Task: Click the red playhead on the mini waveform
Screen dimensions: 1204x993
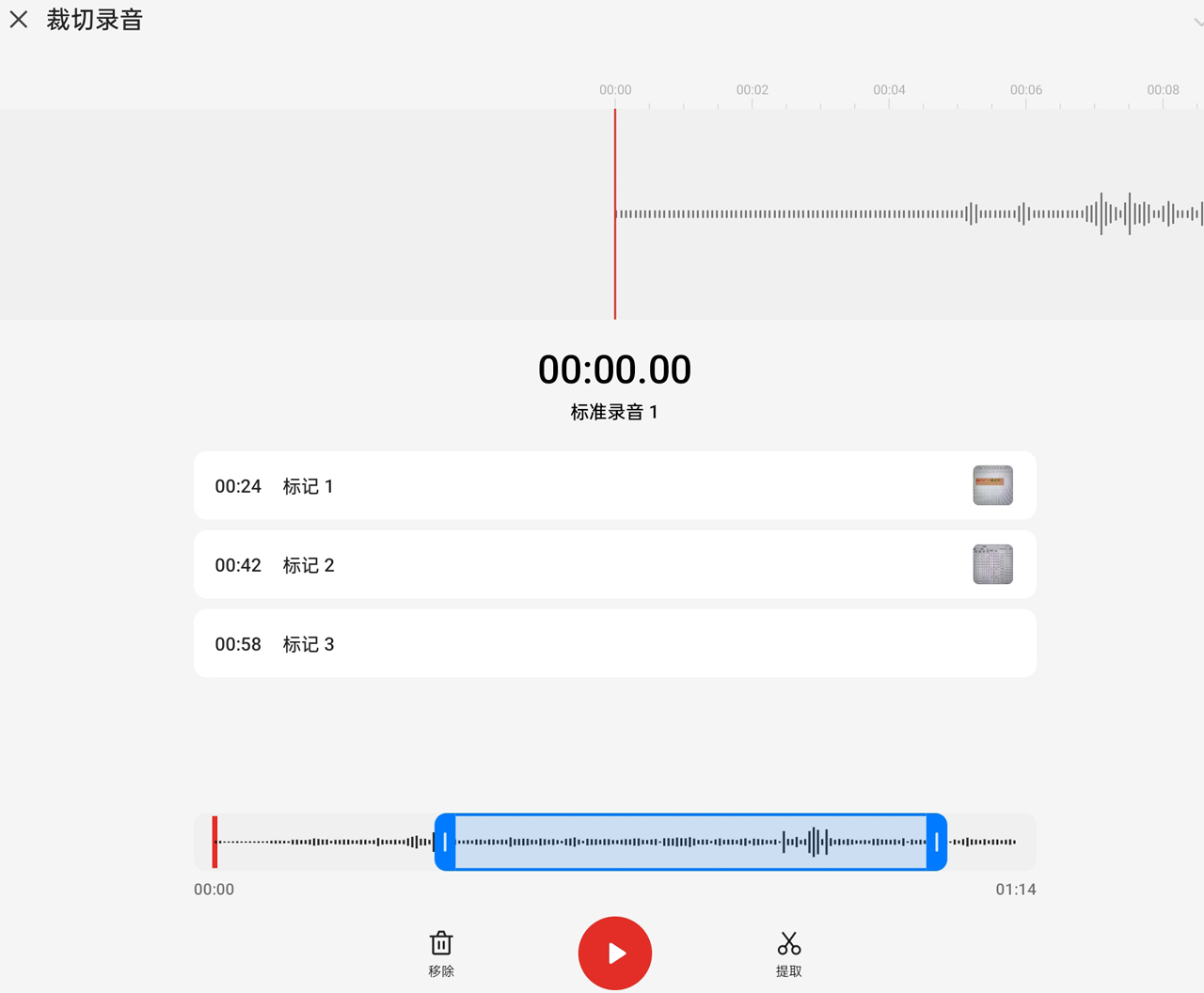Action: (215, 842)
